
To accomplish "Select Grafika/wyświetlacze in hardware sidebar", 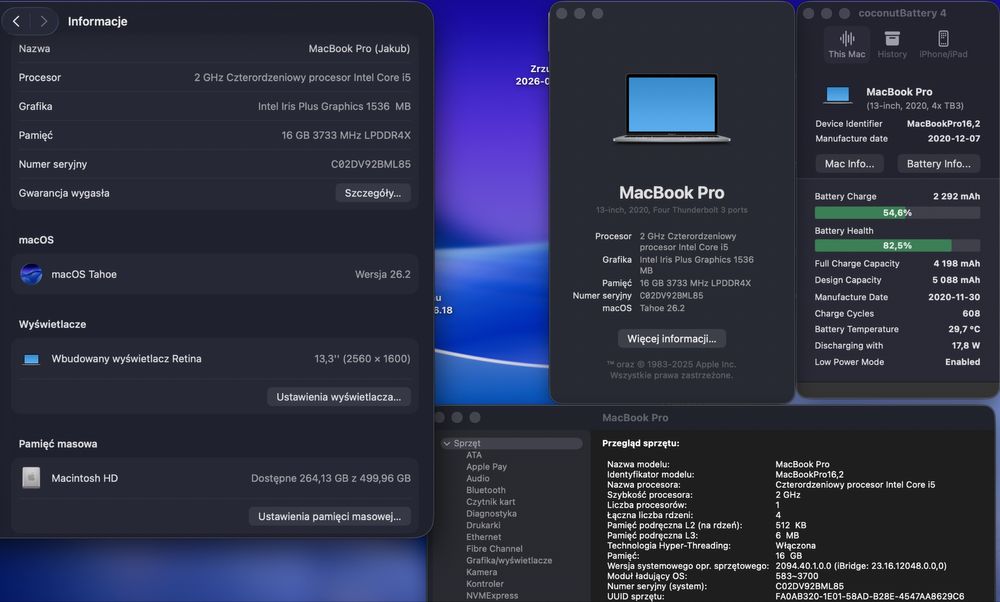I will [509, 561].
